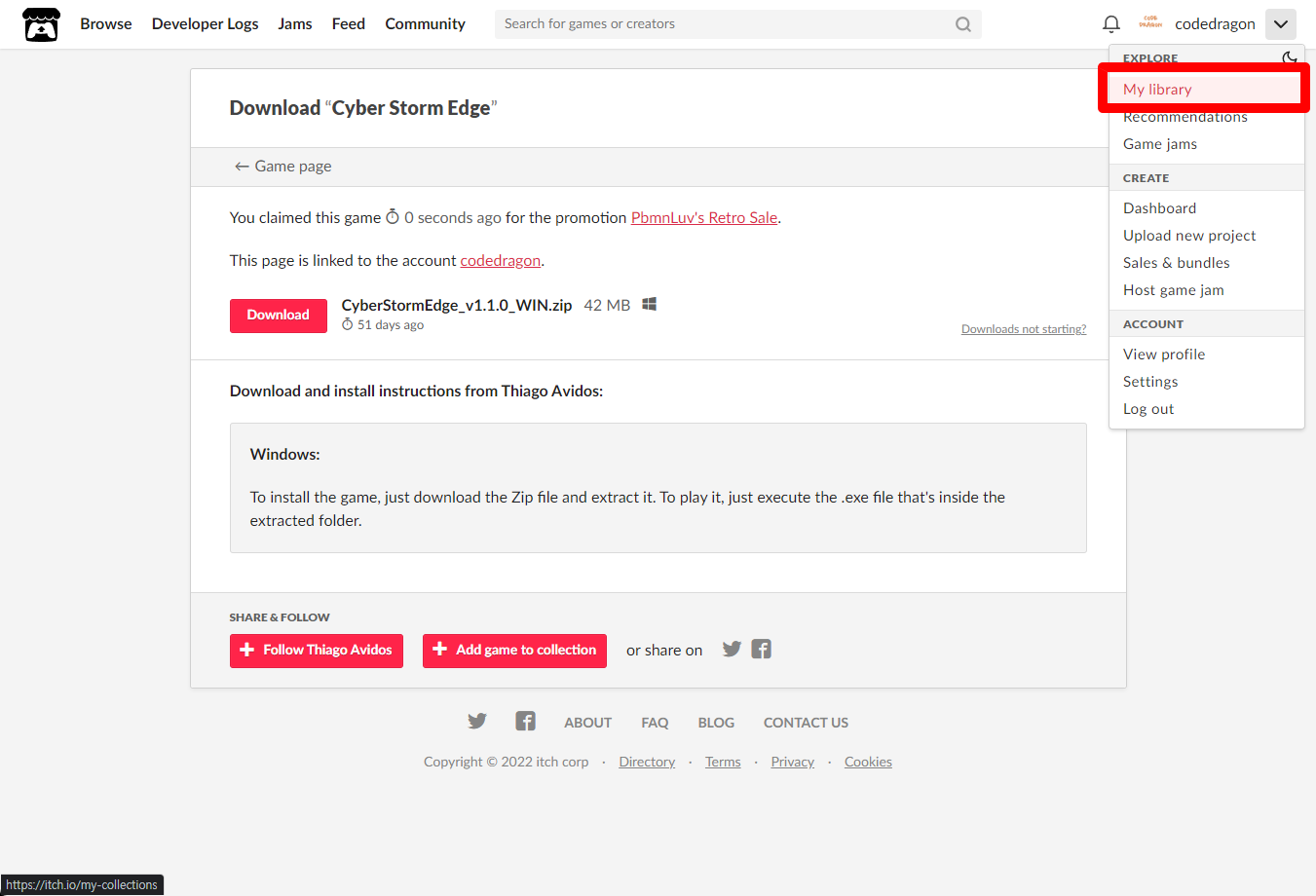Open Cookies footer link

tap(868, 762)
